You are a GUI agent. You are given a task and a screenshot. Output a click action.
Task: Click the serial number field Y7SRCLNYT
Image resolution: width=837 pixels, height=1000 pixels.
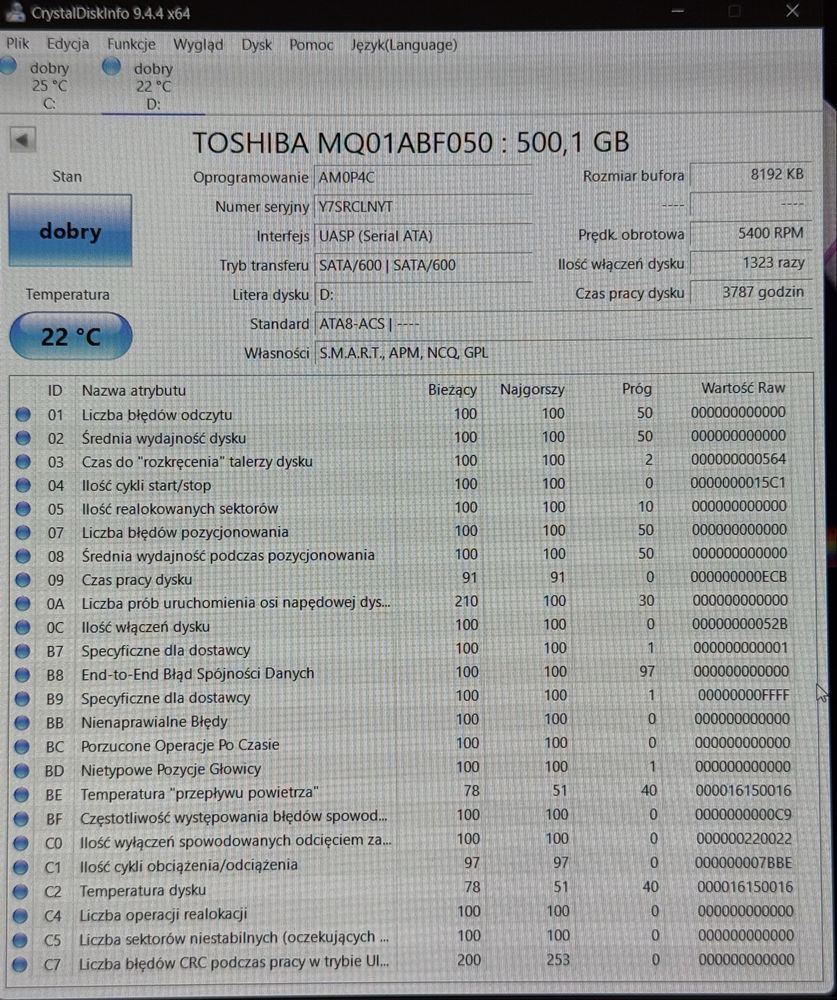(x=423, y=206)
